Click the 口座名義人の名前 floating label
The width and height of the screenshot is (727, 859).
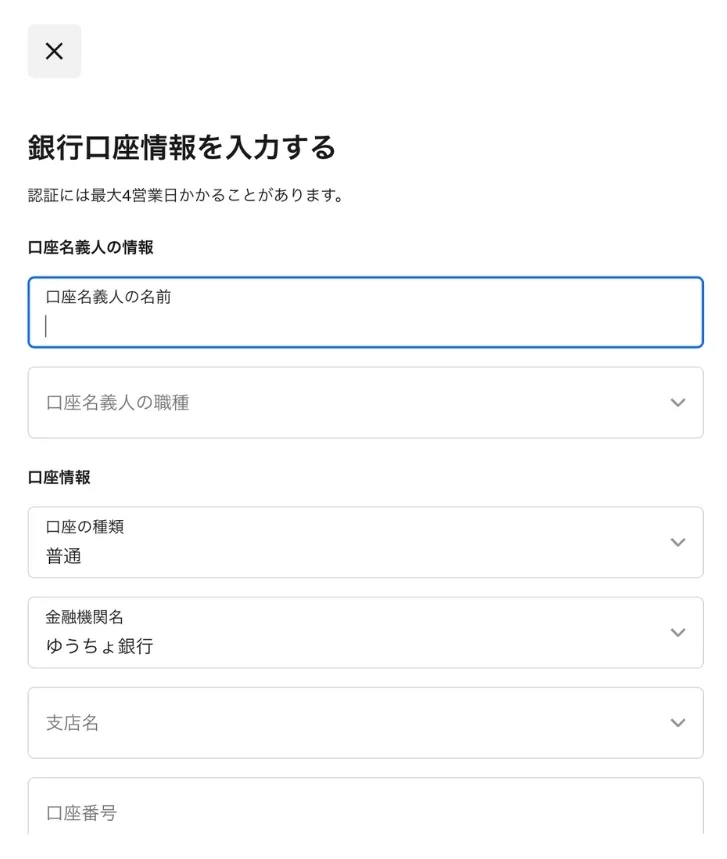pos(108,297)
